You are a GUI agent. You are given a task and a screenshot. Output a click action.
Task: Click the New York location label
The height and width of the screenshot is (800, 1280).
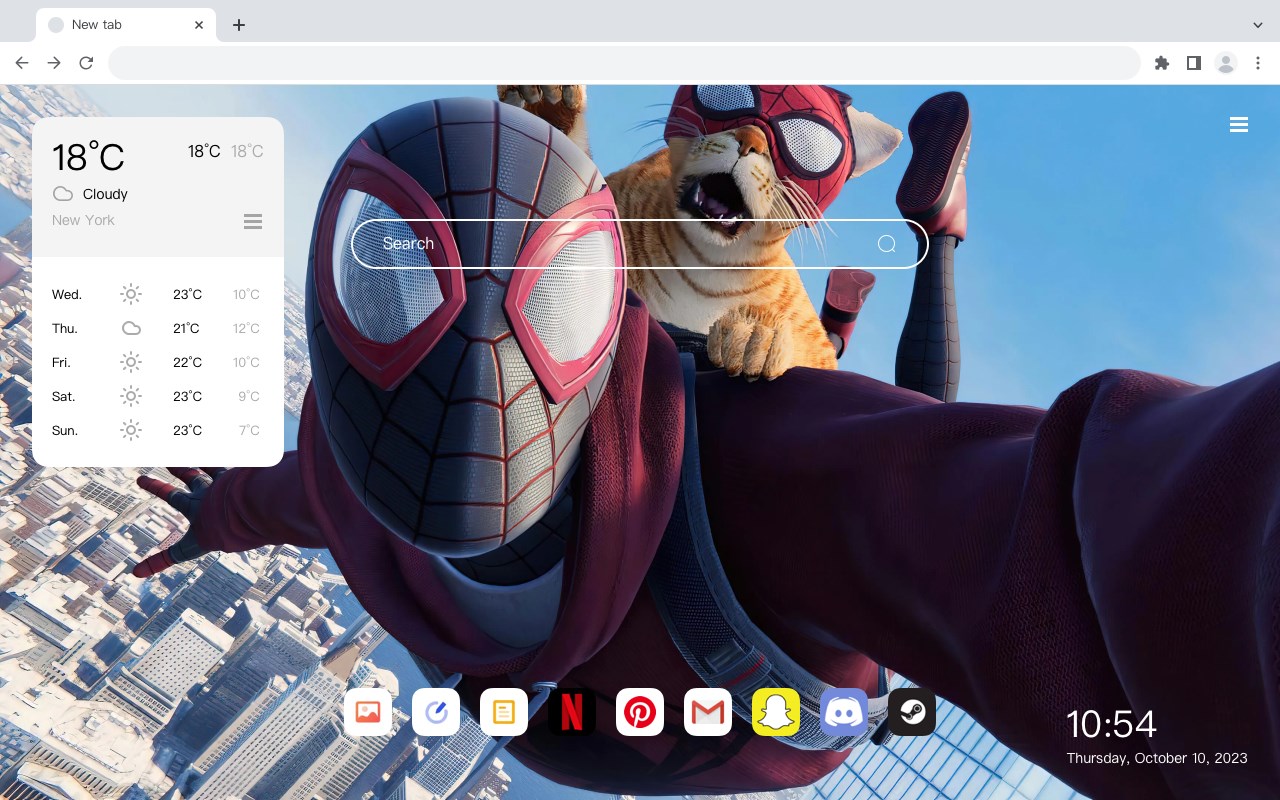click(83, 220)
